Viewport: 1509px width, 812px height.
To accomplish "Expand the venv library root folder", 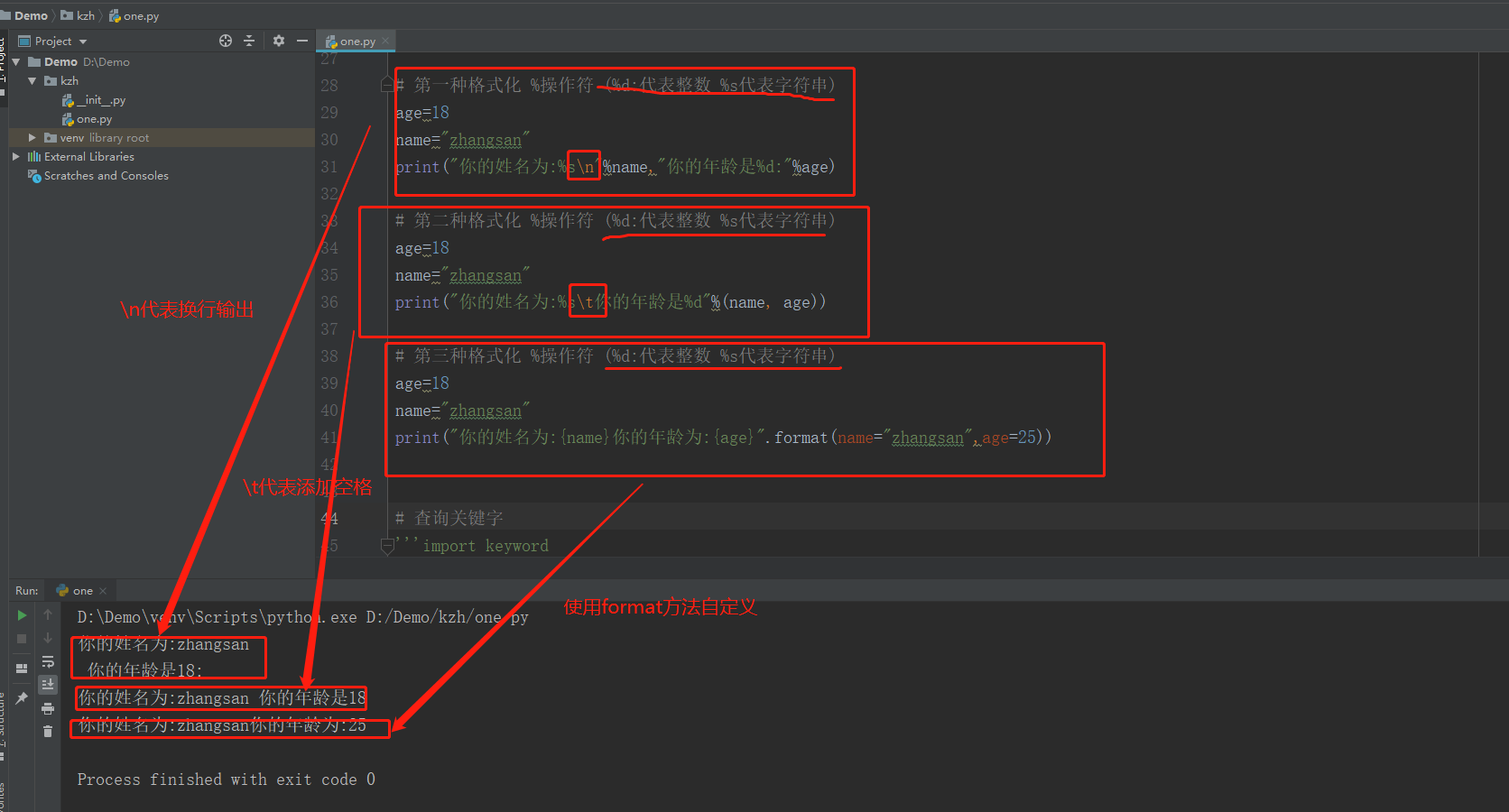I will (32, 137).
